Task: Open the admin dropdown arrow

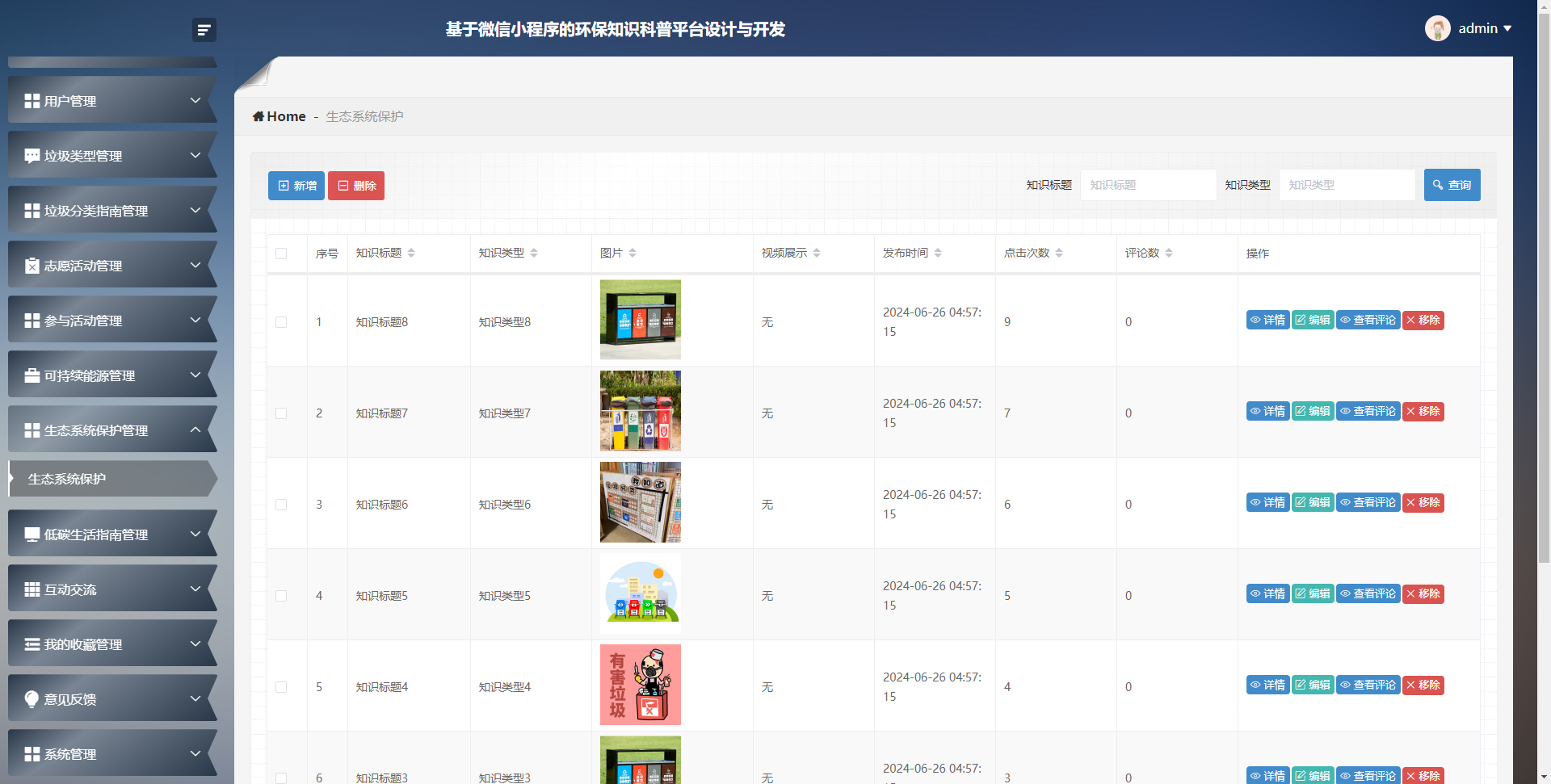Action: tap(1507, 28)
